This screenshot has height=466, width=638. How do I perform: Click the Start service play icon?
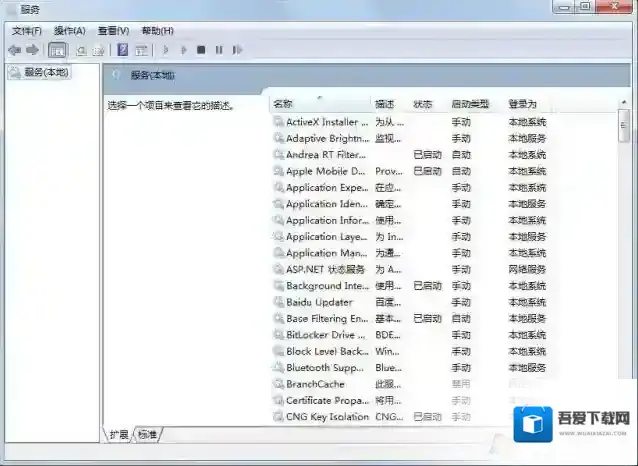(x=166, y=50)
